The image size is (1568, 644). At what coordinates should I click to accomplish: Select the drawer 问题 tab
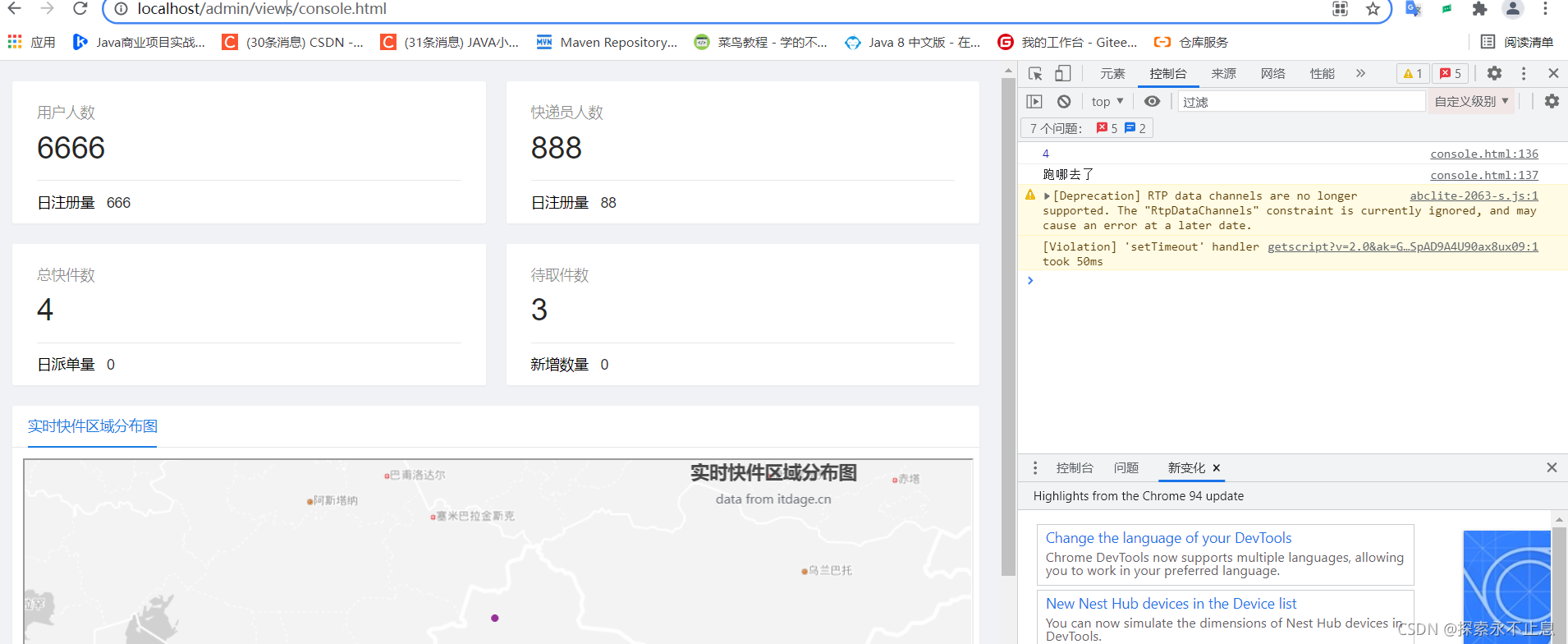point(1126,467)
